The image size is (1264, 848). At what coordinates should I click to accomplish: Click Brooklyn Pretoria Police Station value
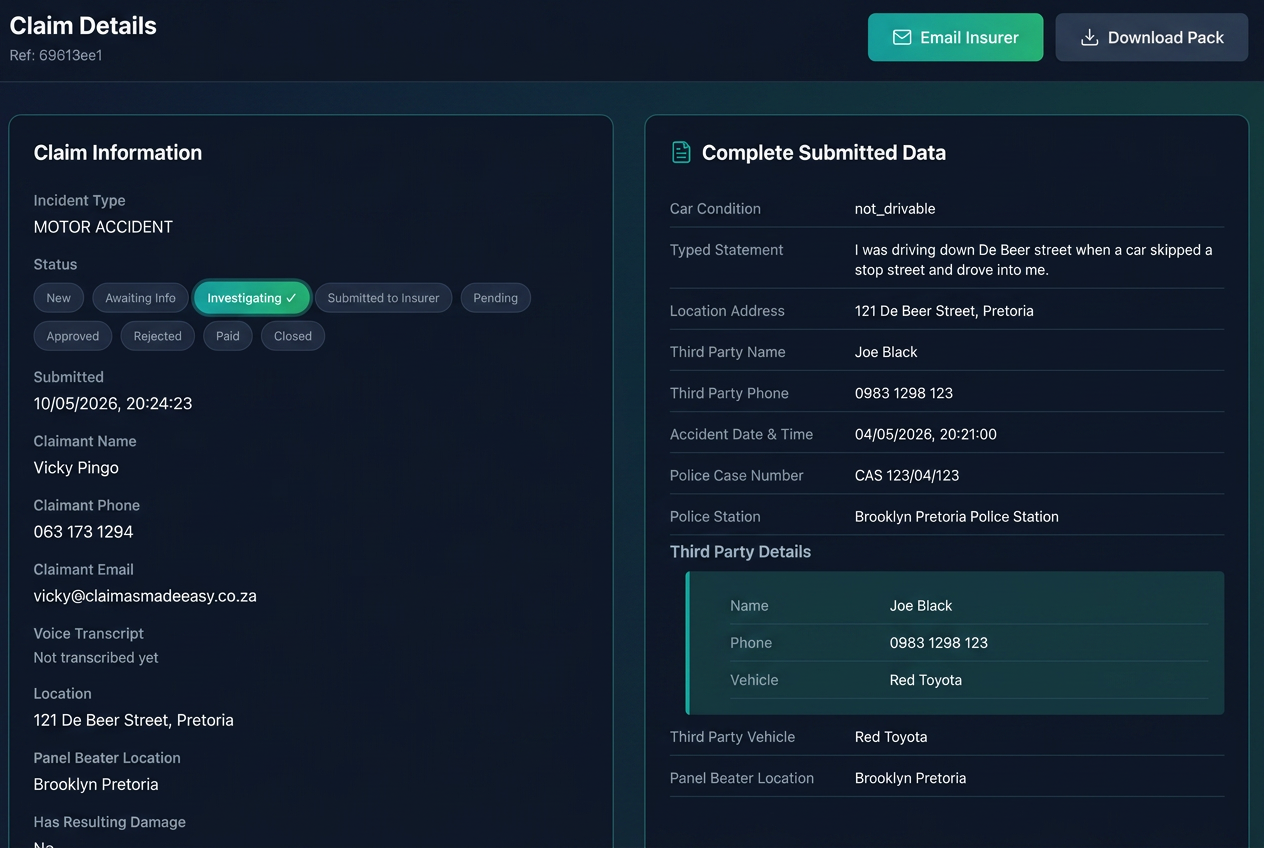[x=957, y=517]
